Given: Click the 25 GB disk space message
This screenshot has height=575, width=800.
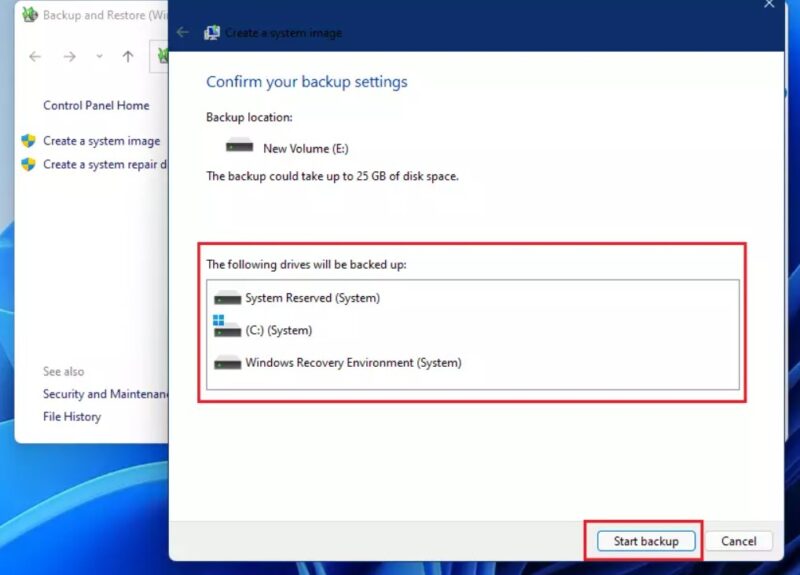Looking at the screenshot, I should [x=332, y=177].
